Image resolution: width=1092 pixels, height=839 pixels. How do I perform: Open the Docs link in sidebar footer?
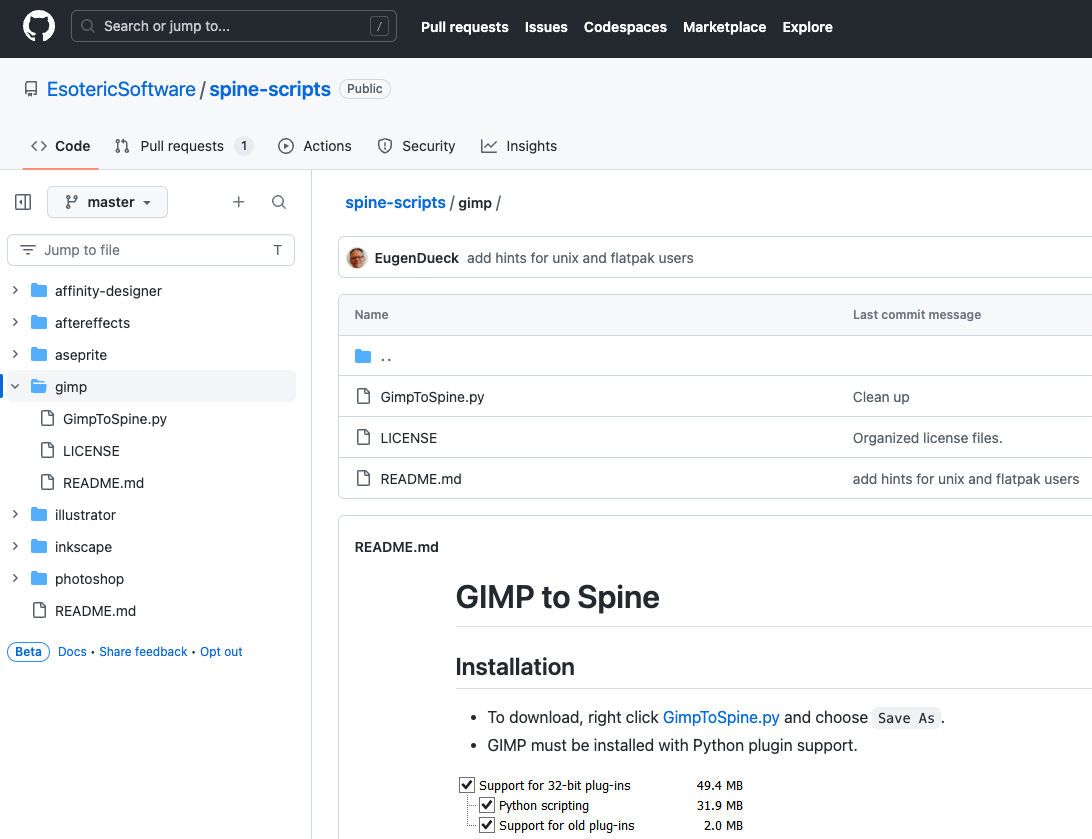(72, 652)
